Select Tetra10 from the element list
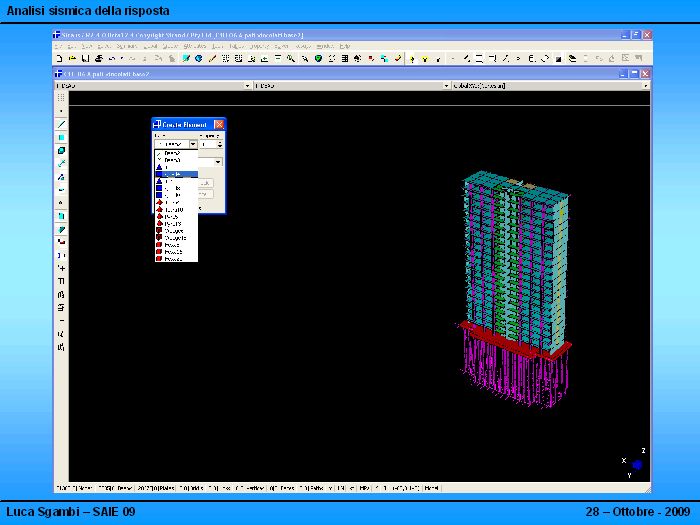The height and width of the screenshot is (525, 700). tap(173, 209)
